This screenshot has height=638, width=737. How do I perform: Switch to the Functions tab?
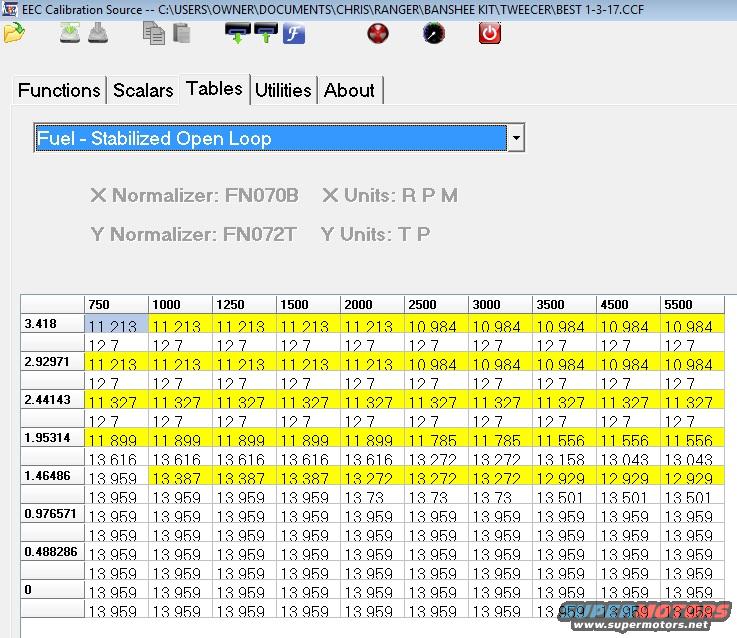tap(59, 90)
